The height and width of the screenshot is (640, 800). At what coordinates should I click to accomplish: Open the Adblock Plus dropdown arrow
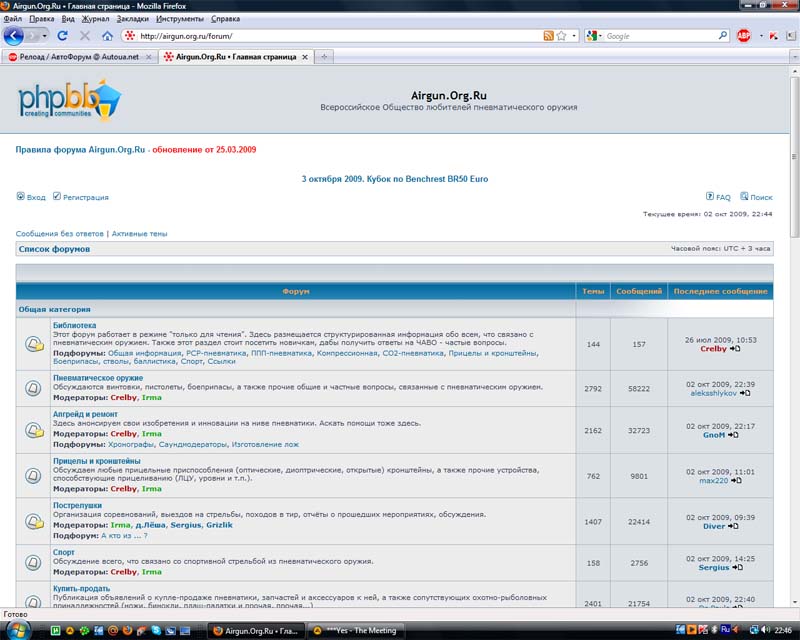(759, 36)
